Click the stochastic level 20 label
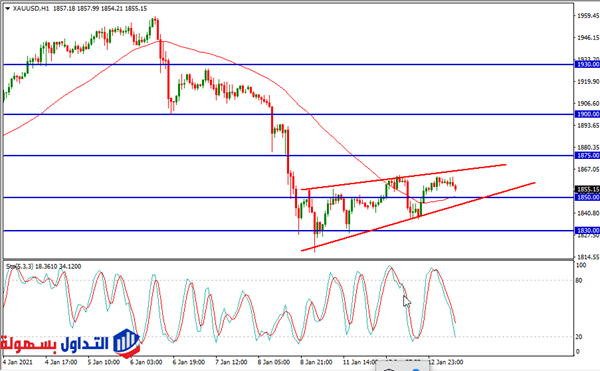Image resolution: width=600 pixels, height=371 pixels. tap(579, 337)
